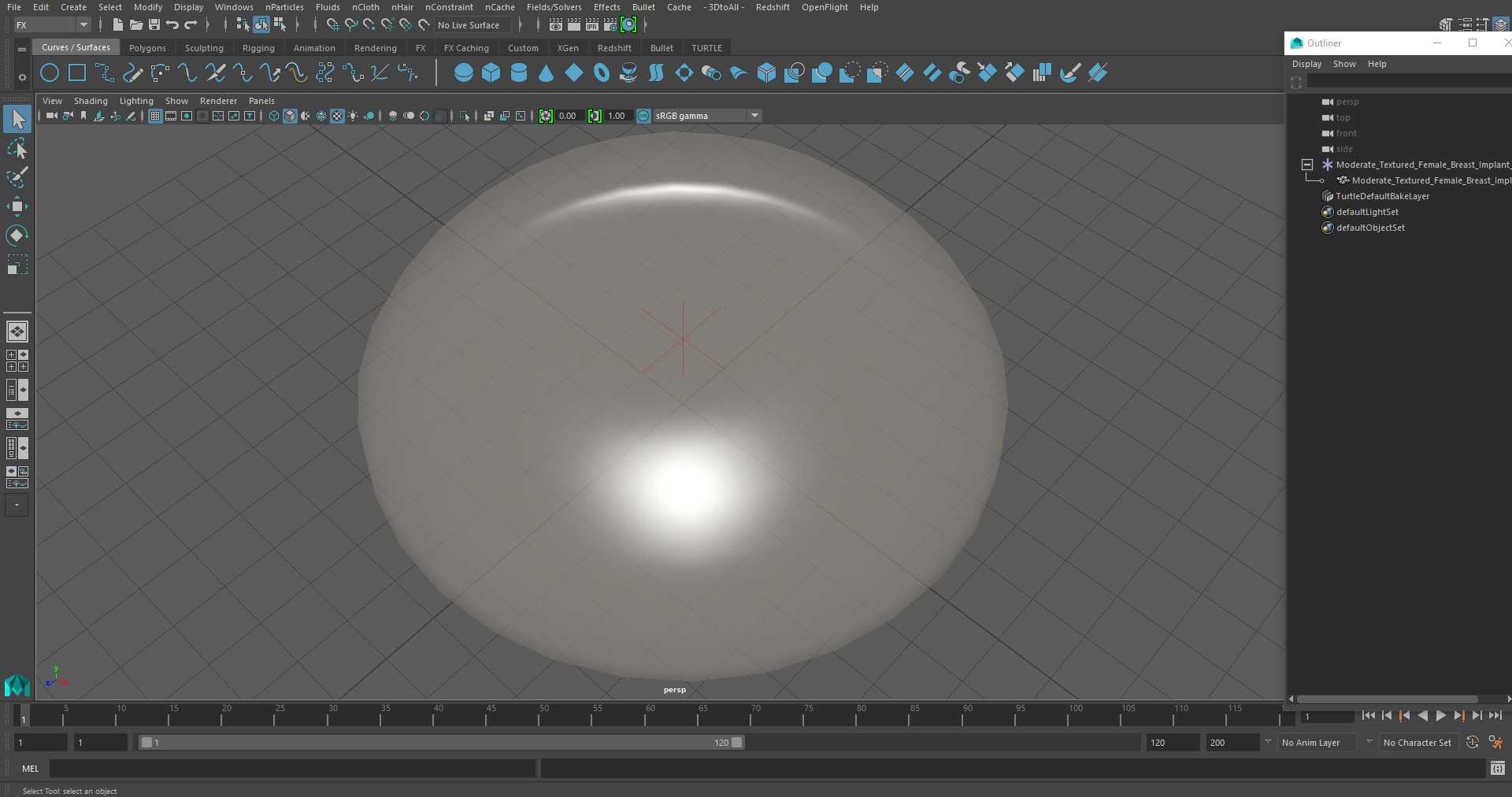The height and width of the screenshot is (797, 1512).
Task: Create NURBS plane from shelf
Action: coord(574,73)
